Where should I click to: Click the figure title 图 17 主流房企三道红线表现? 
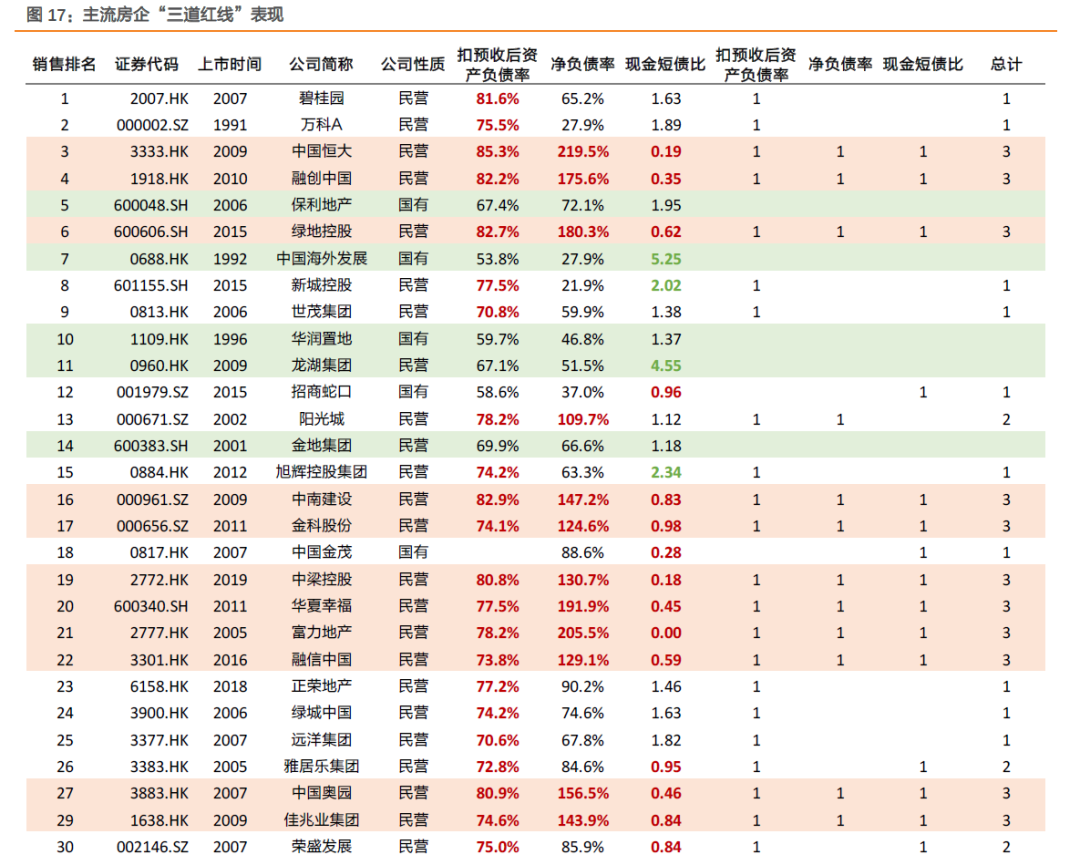pyautogui.click(x=155, y=14)
